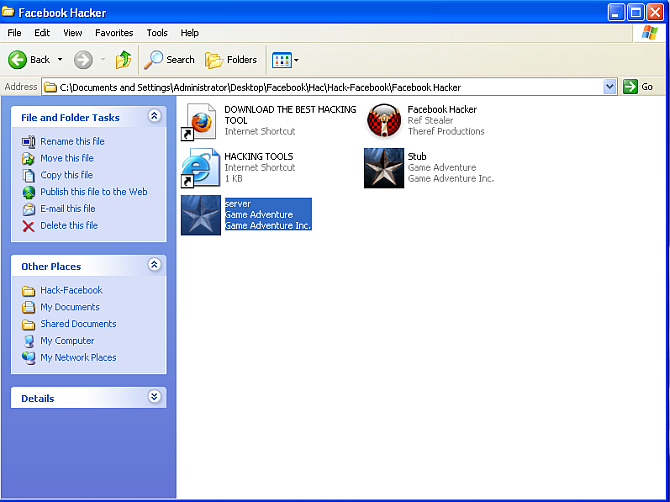Click the Publish to Web globe icon

29,192
